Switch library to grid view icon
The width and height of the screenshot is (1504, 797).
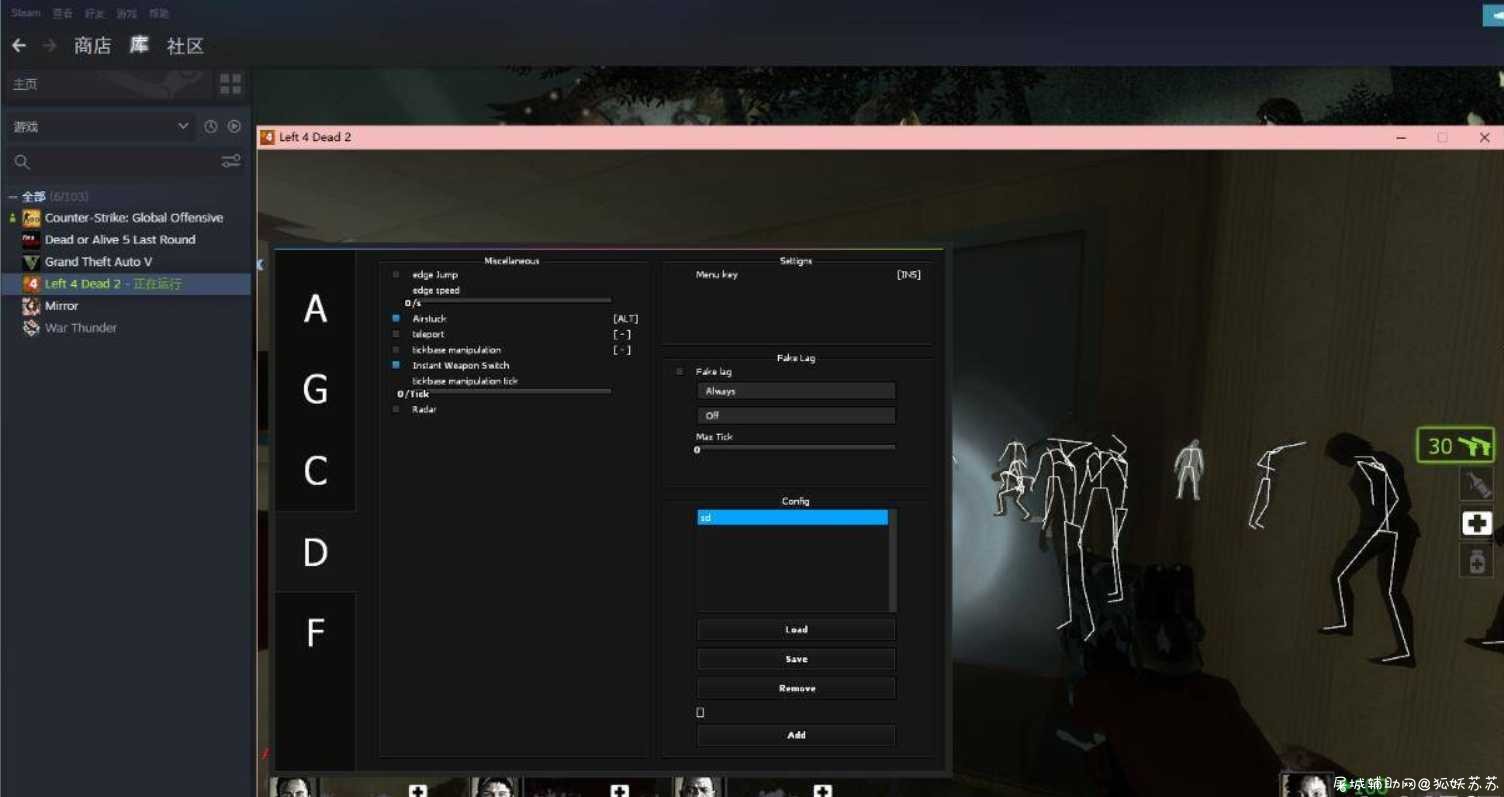tap(230, 84)
